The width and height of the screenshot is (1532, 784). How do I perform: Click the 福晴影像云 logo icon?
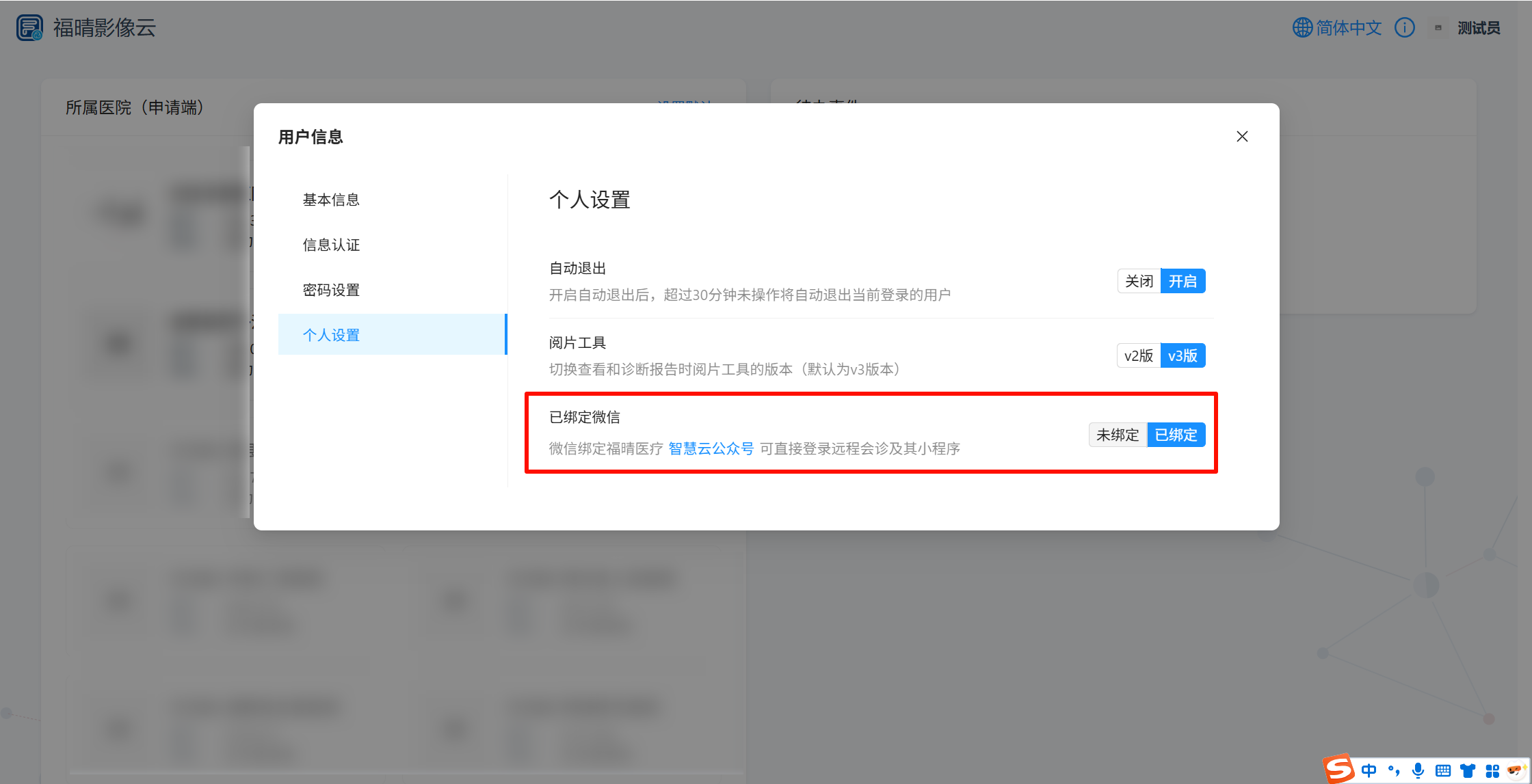click(x=29, y=28)
